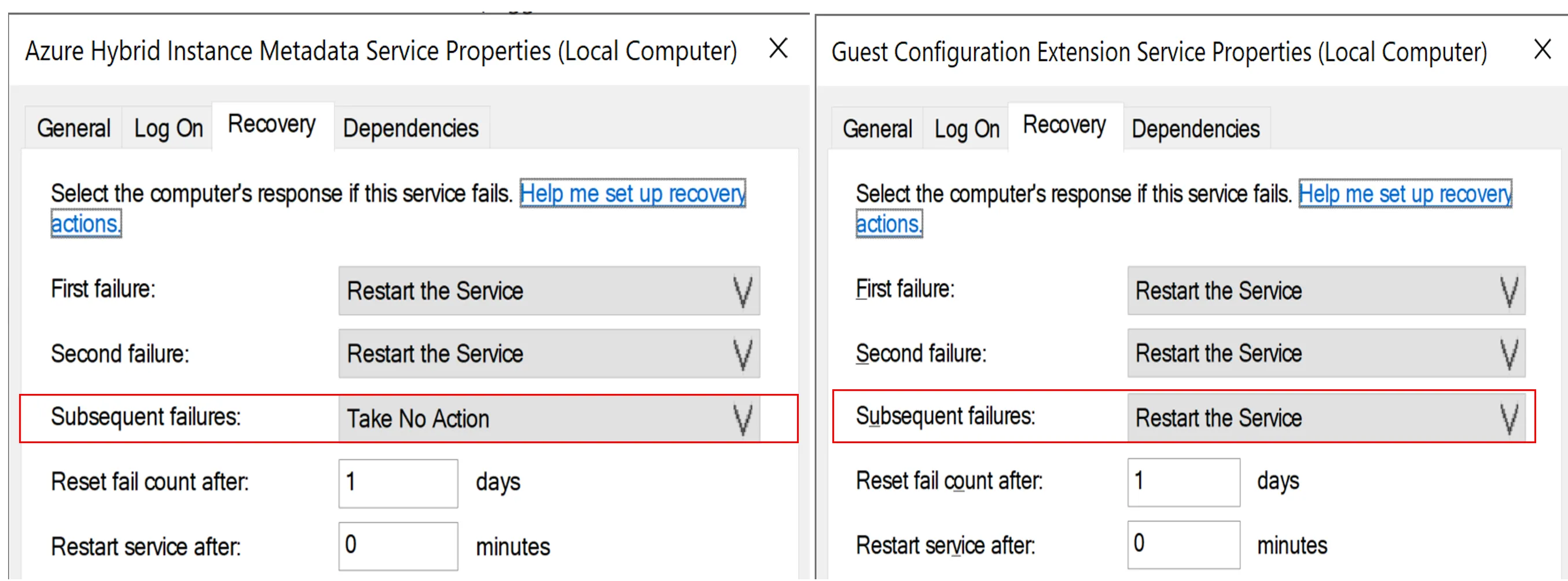Click recovery actions help link in Azure Hybrid dialog

click(x=632, y=193)
